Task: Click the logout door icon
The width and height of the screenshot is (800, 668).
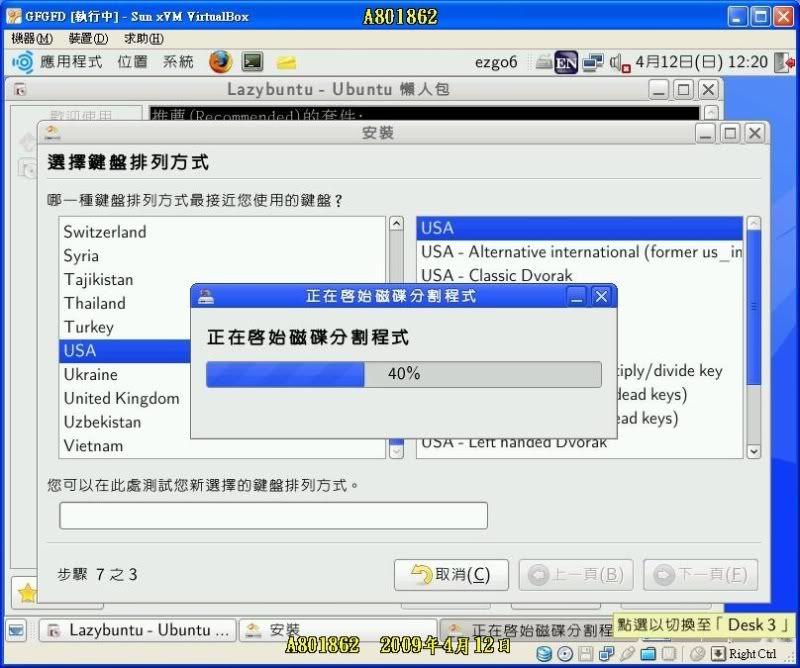Action: tap(784, 62)
